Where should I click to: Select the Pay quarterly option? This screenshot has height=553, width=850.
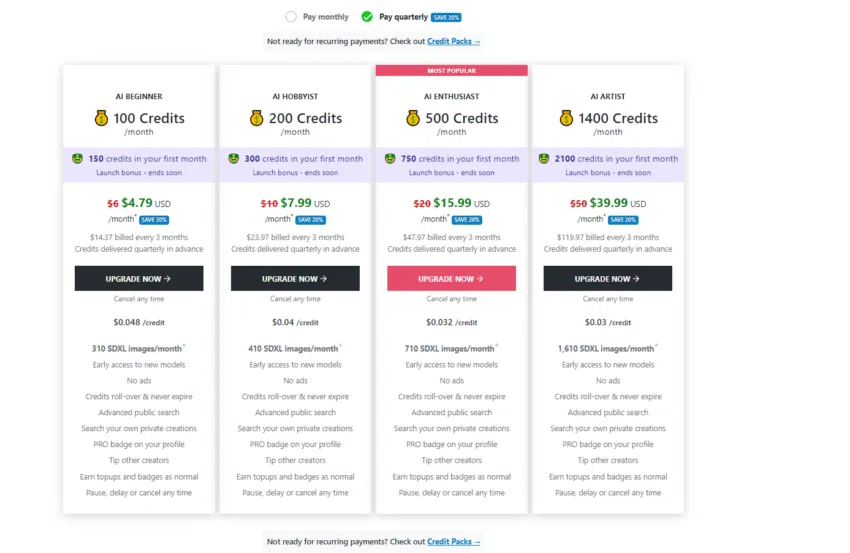(367, 17)
